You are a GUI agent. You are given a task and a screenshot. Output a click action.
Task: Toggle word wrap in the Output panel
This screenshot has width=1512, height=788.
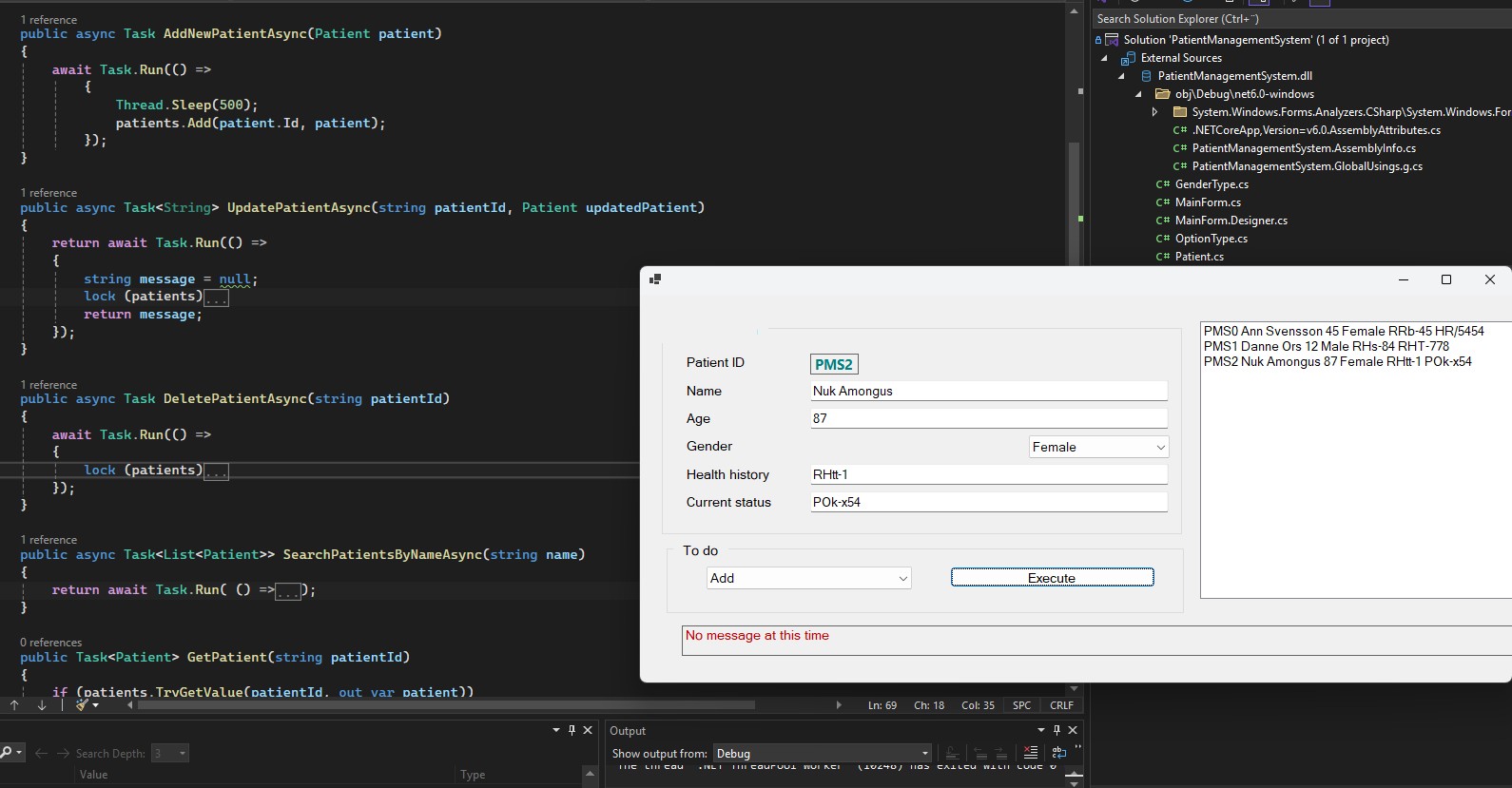(x=1059, y=753)
